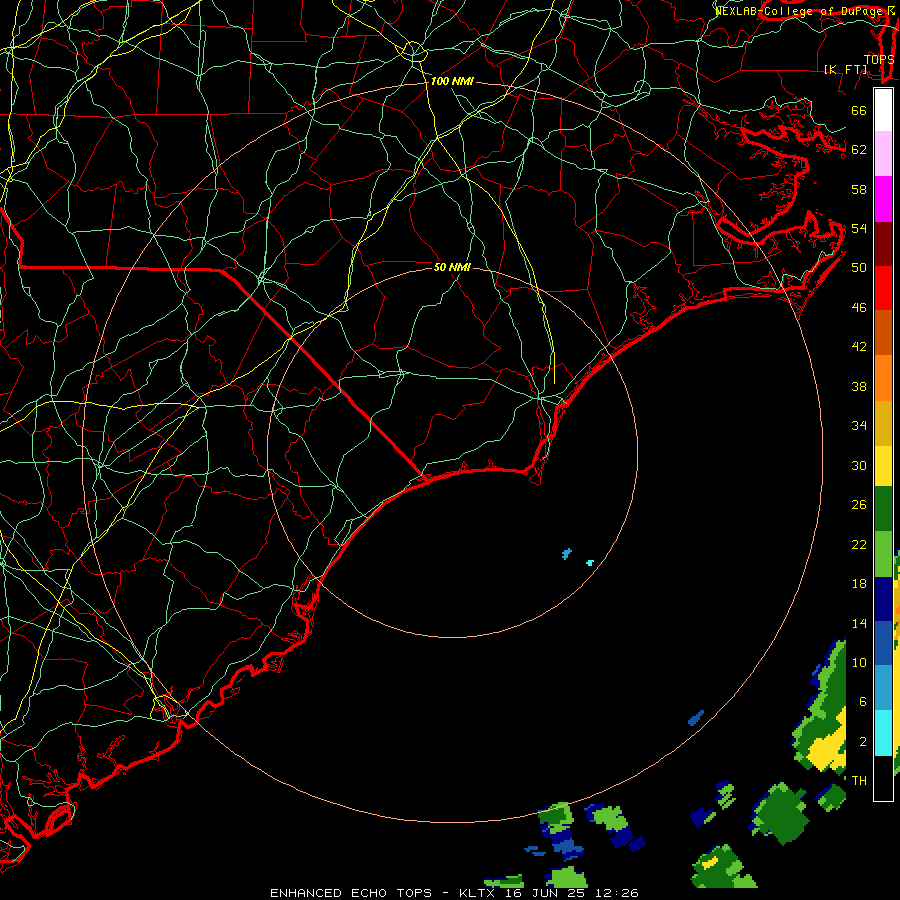Click the '54' legend value

(x=859, y=228)
